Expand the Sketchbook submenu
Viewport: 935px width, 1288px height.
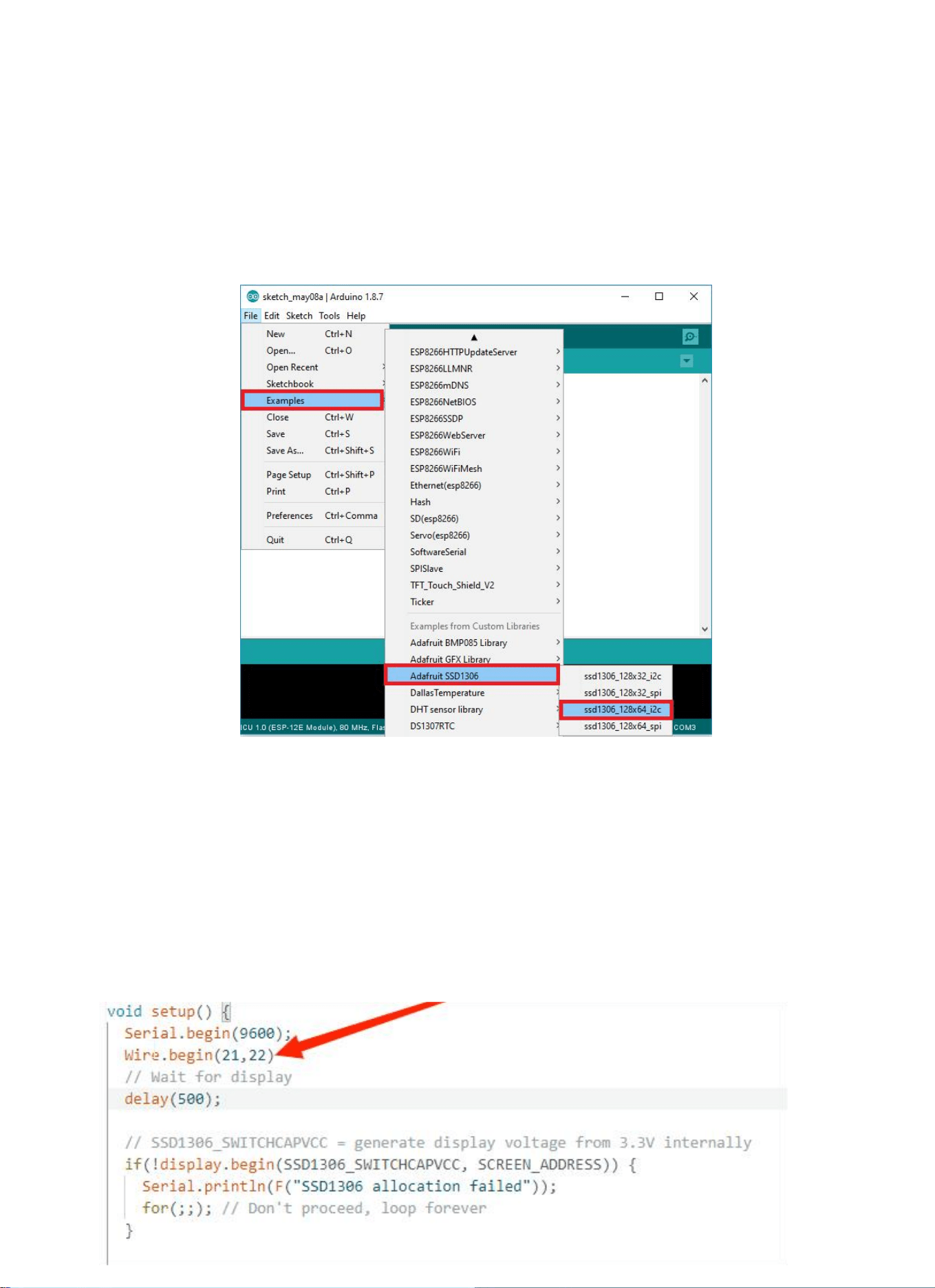tap(313, 384)
